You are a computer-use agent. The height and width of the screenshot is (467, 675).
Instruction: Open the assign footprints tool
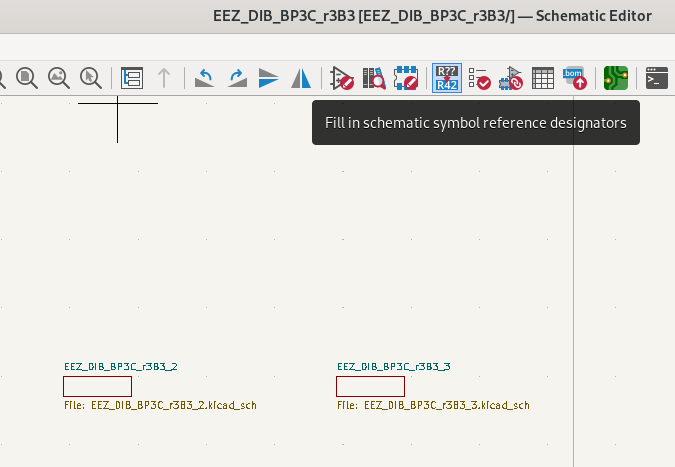511,78
